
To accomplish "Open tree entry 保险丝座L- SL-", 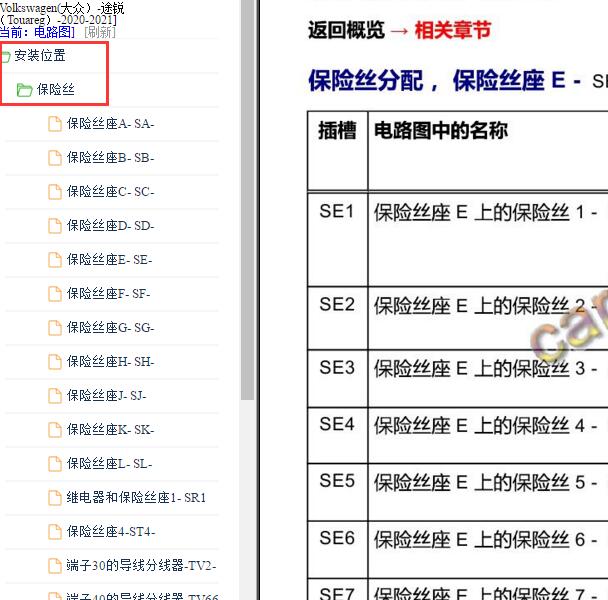I will coord(109,463).
